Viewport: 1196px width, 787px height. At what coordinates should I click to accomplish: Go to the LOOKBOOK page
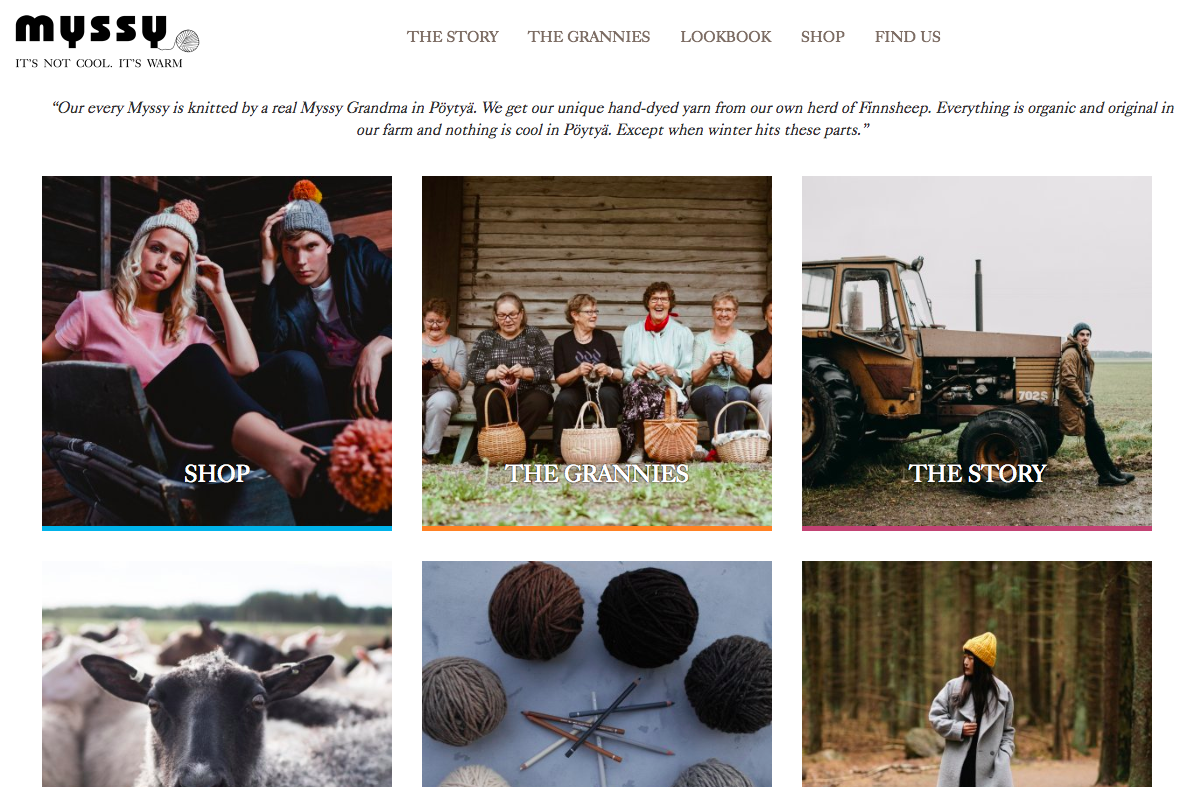(725, 37)
